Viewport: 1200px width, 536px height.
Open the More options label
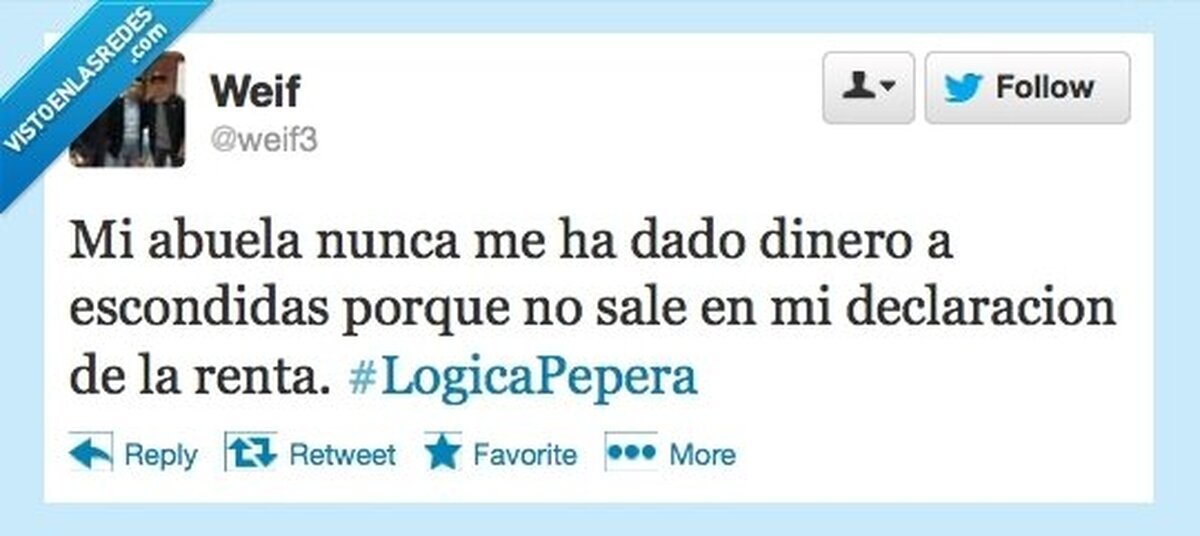click(702, 454)
